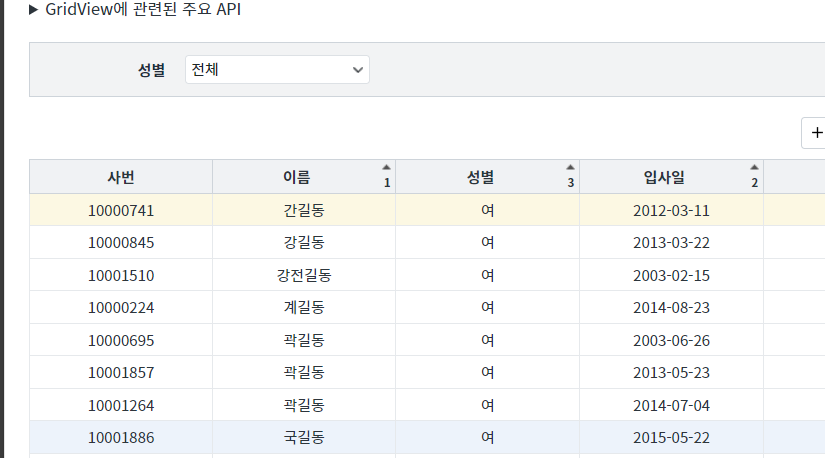Click date cell 2014-08-23

point(671,307)
